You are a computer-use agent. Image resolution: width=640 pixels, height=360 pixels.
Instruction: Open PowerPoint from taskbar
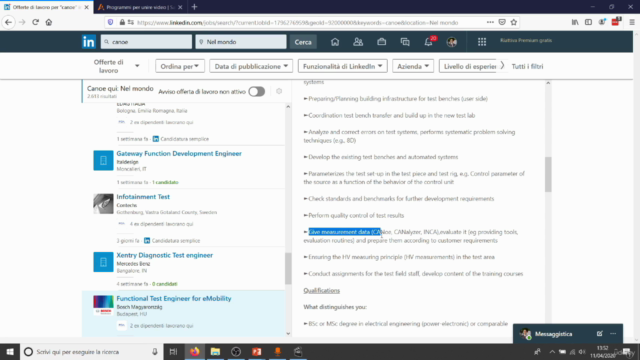(x=257, y=351)
